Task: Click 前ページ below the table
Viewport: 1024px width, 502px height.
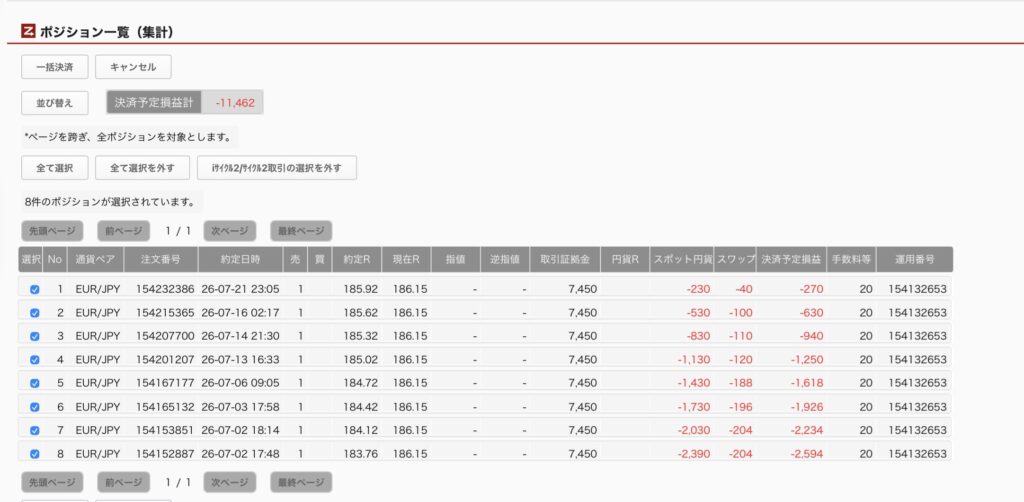Action: [x=123, y=482]
